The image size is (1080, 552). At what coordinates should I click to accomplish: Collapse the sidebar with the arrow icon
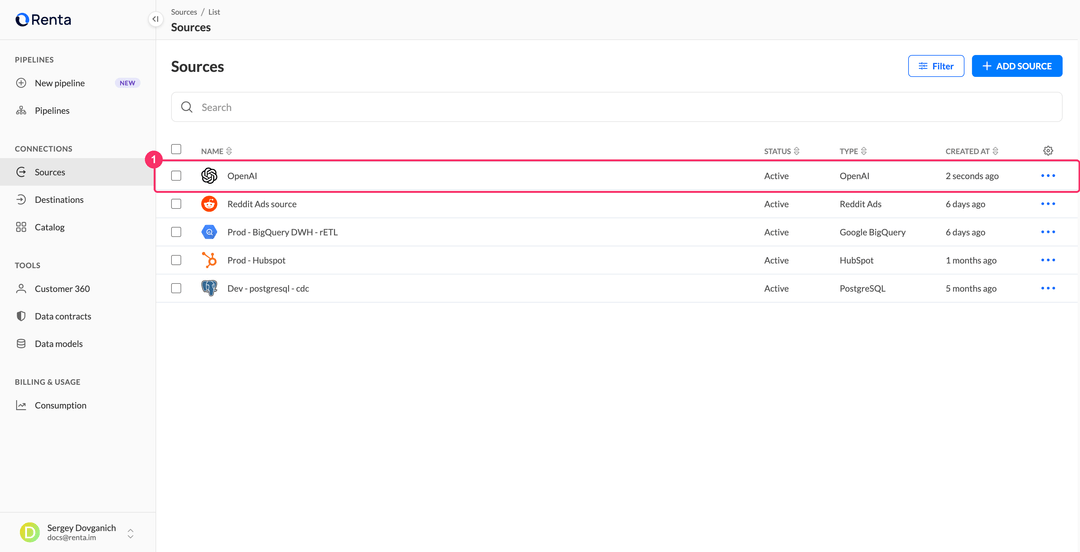156,19
